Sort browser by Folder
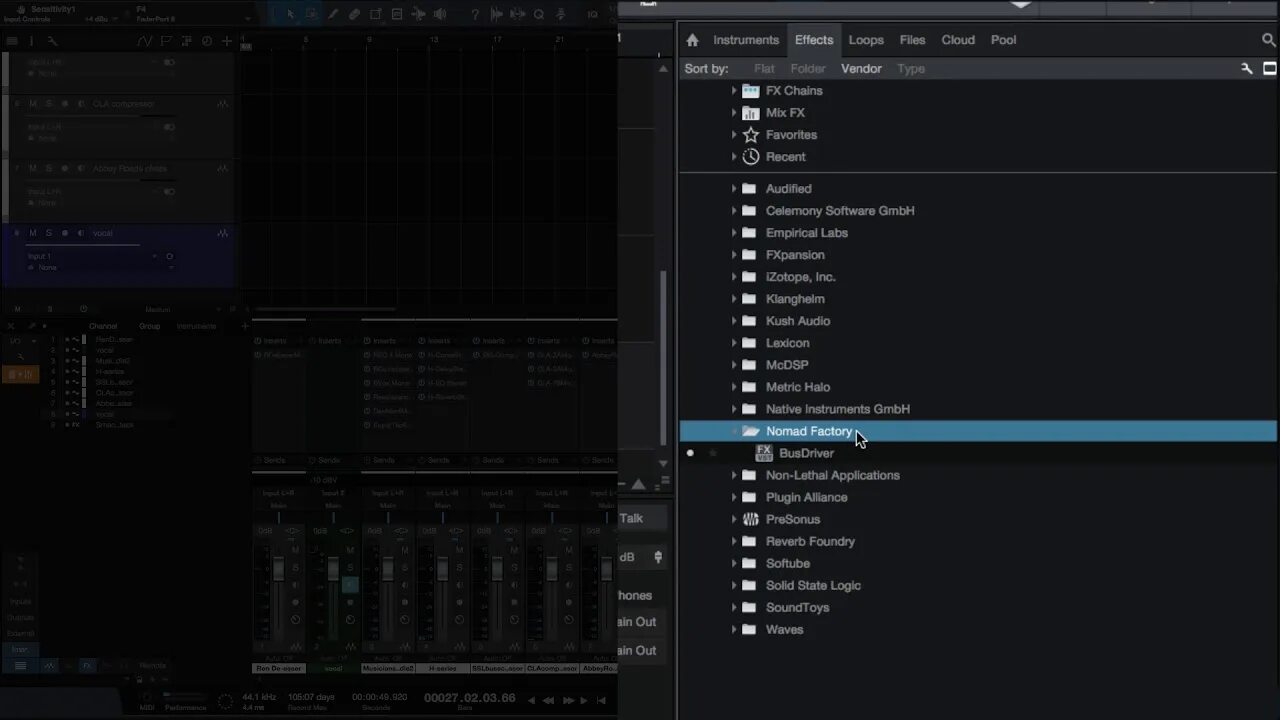The width and height of the screenshot is (1280, 720). pos(808,69)
